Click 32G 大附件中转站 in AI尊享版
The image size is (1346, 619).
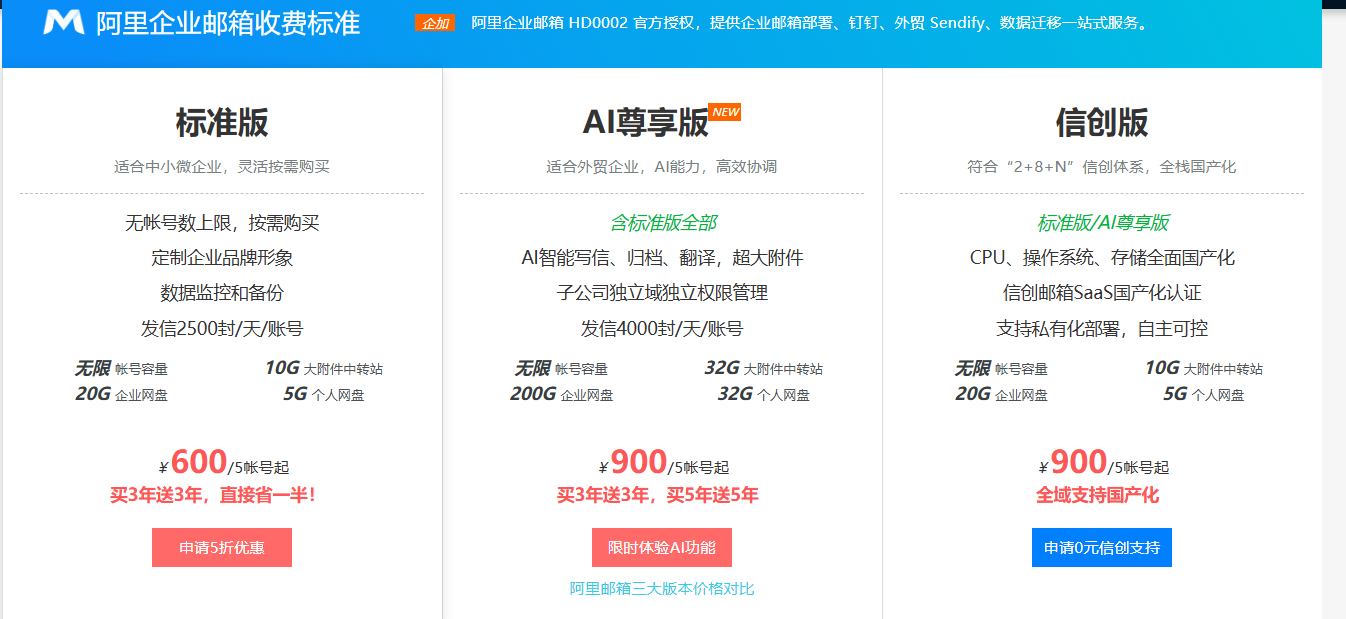[763, 368]
